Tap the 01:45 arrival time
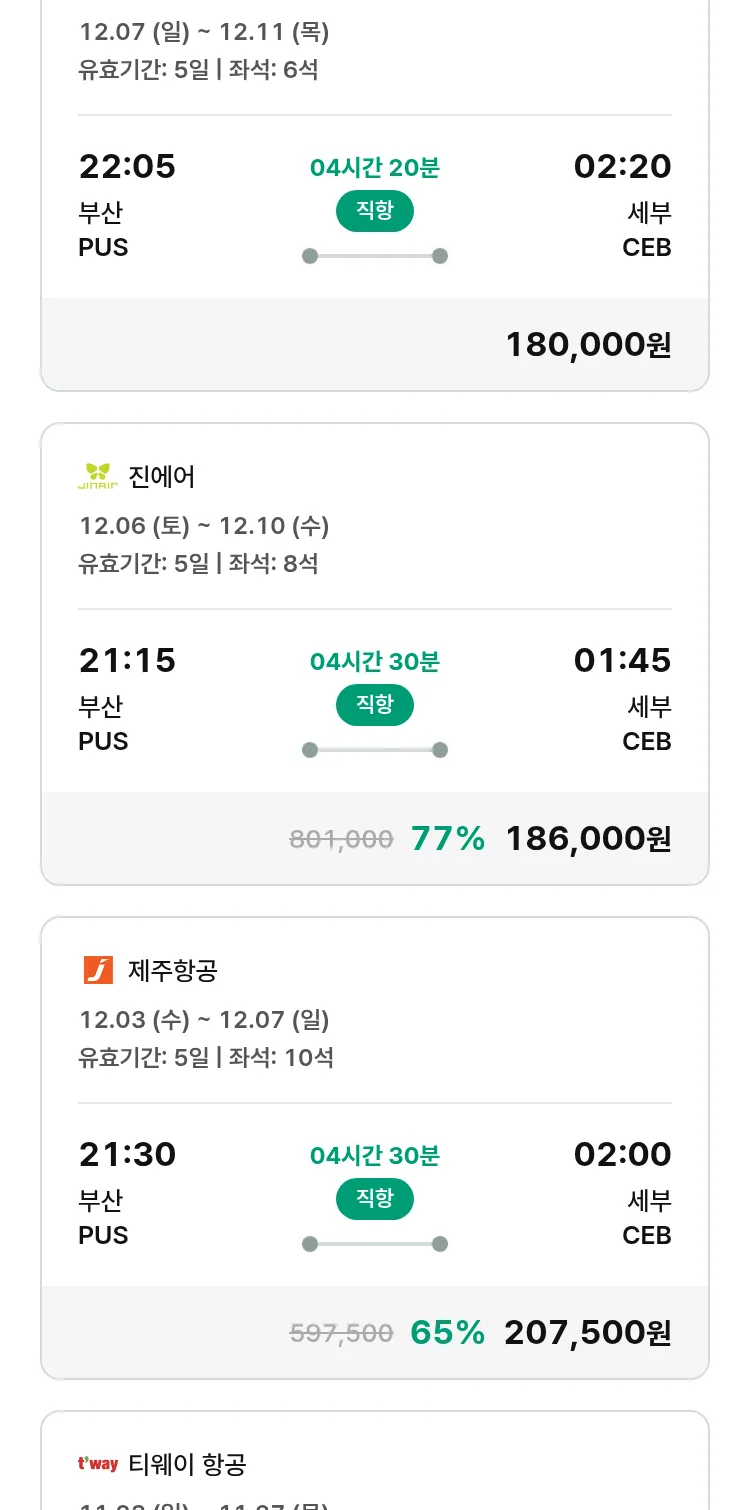Viewport: 750px width, 1510px height. [622, 660]
